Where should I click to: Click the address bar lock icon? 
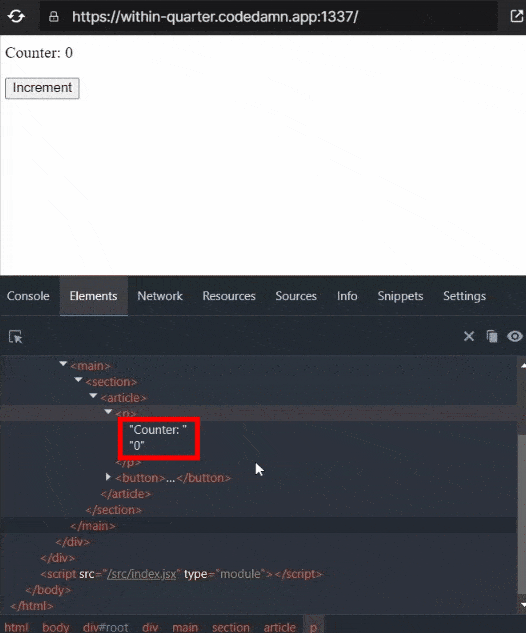[x=53, y=17]
